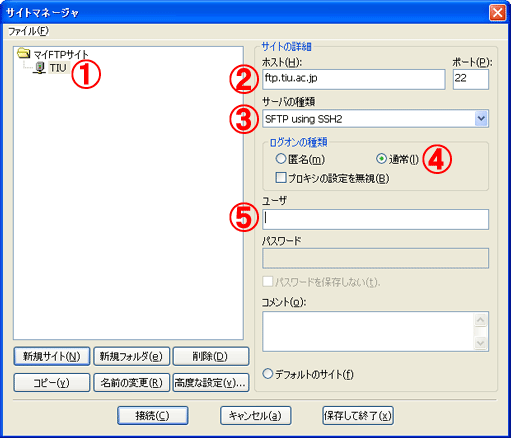Open the ファイル(F) menu
This screenshot has height=438, width=511.
[x=28, y=31]
